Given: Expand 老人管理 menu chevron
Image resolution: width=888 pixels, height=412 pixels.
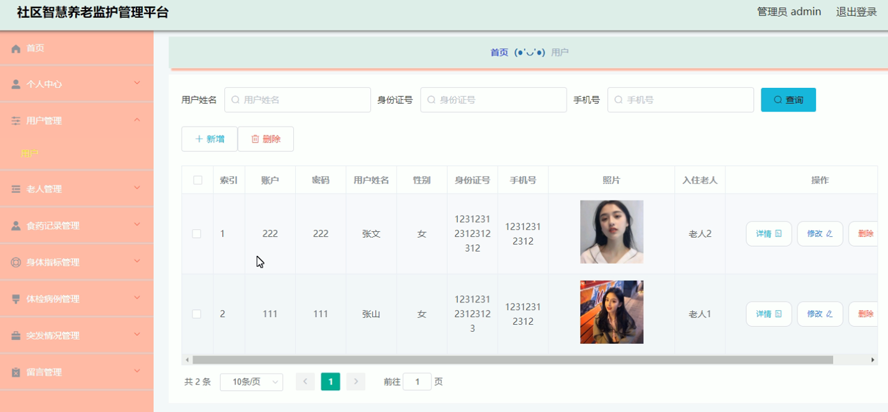Looking at the screenshot, I should coord(137,188).
